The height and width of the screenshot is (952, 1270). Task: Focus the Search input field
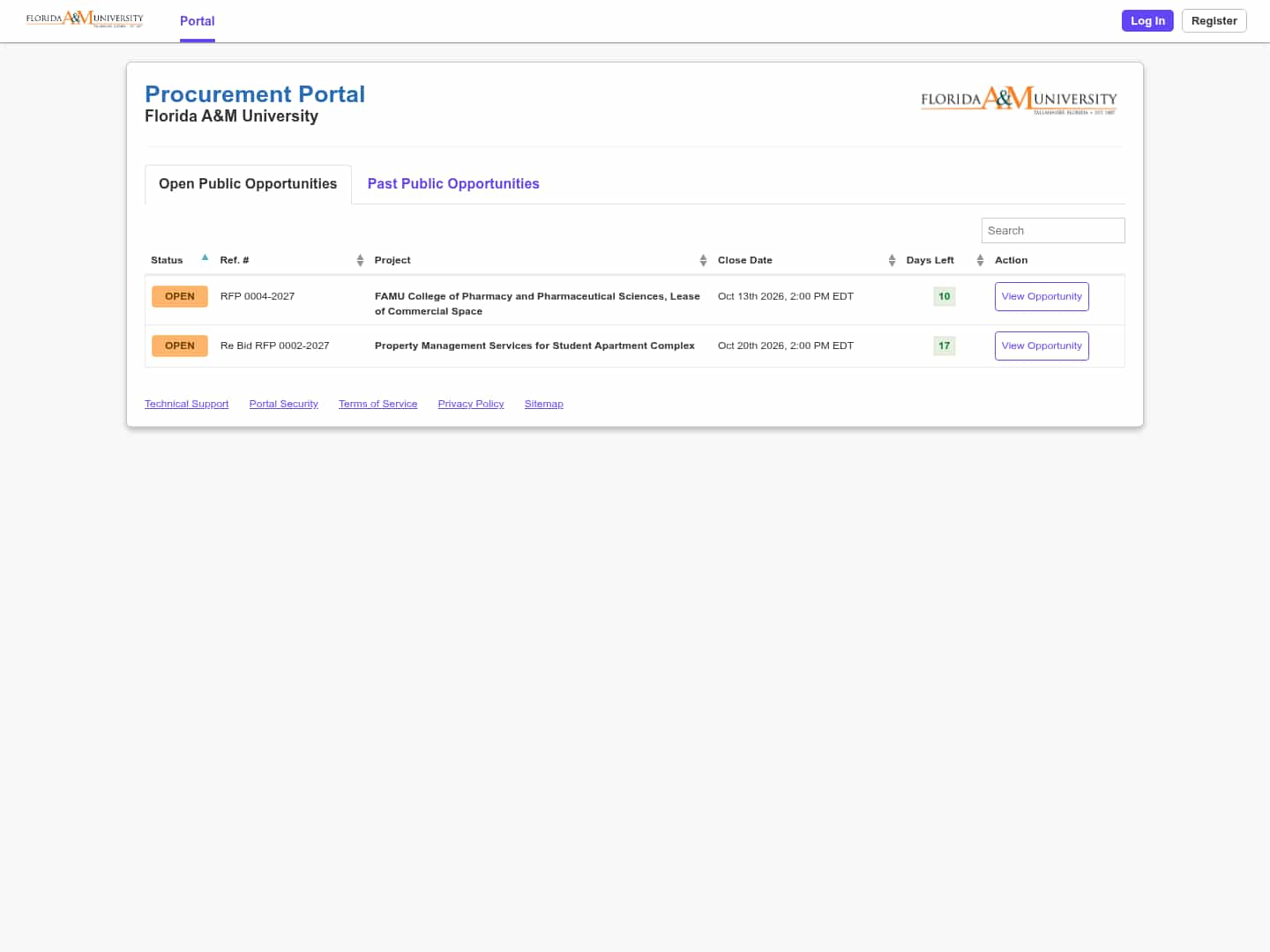(x=1053, y=231)
